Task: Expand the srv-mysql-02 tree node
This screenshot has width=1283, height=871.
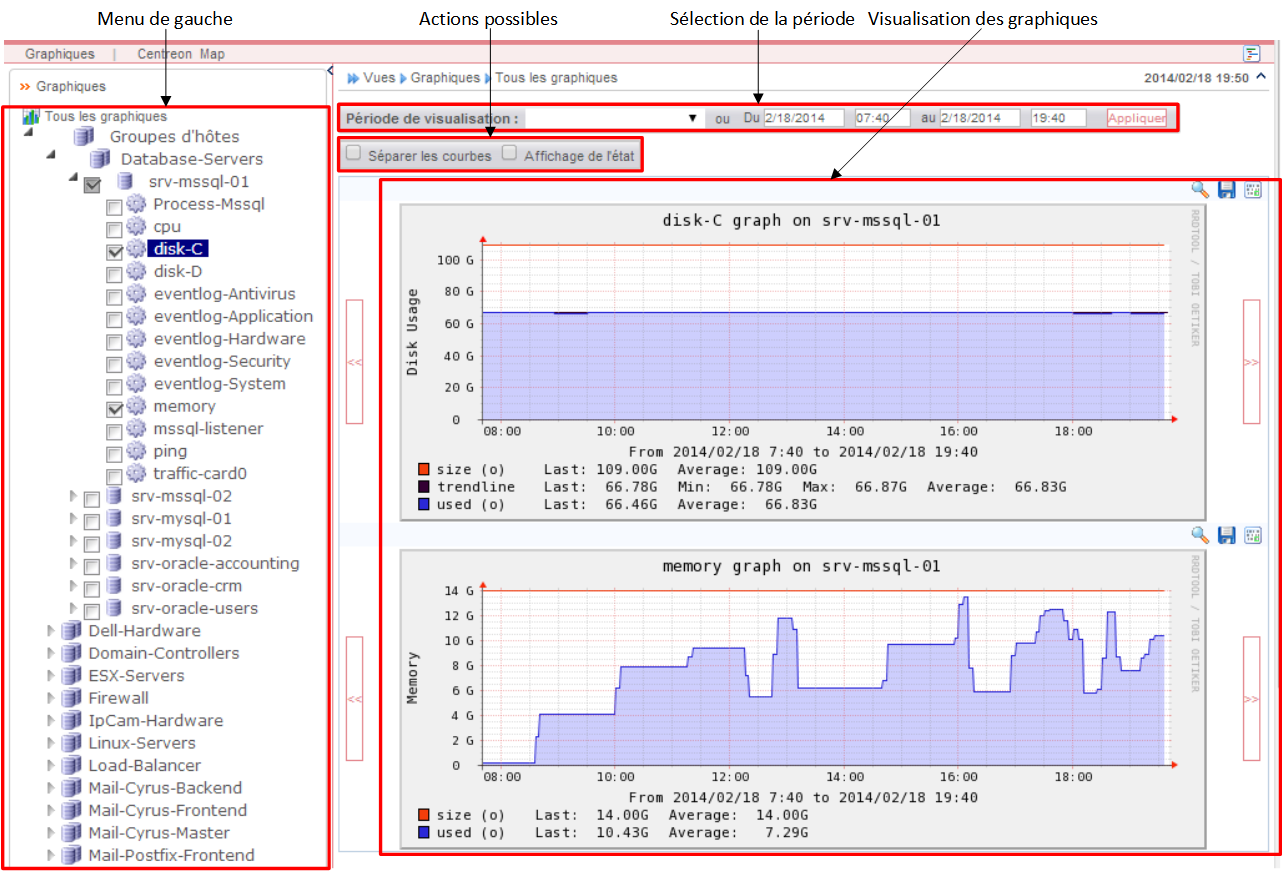Action: pos(73,541)
